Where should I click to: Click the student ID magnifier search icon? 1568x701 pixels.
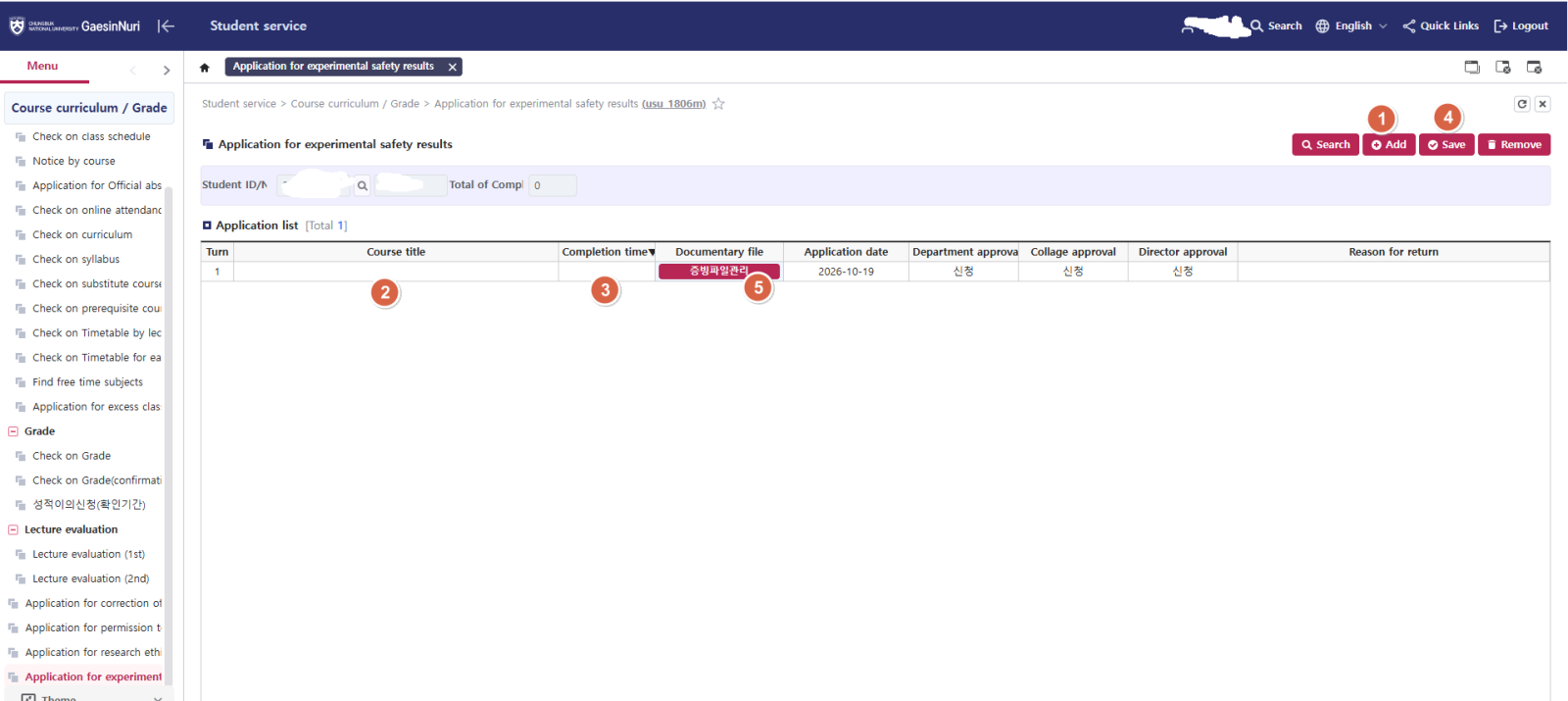click(363, 185)
